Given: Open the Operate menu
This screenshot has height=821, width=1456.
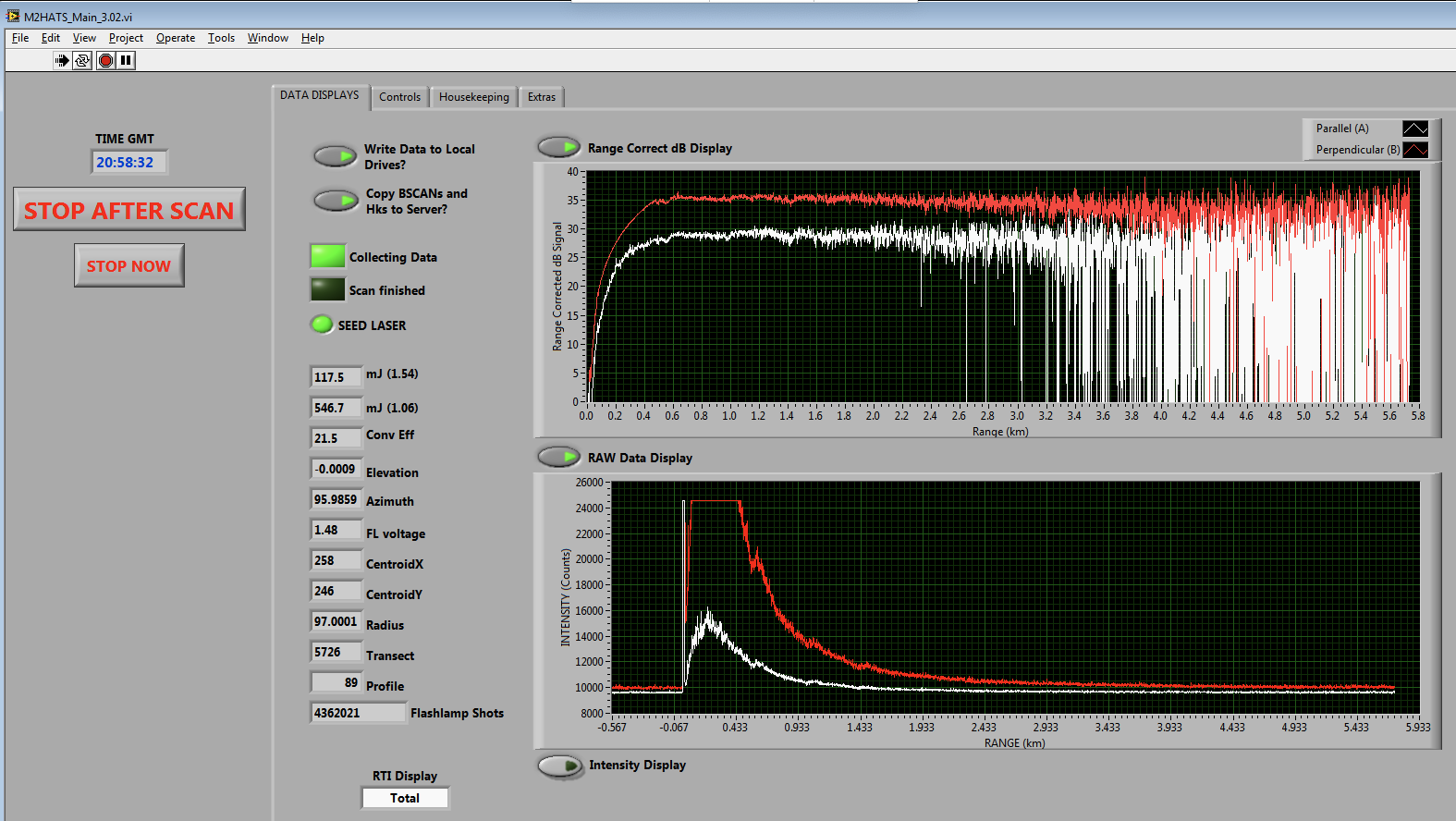Looking at the screenshot, I should [176, 38].
